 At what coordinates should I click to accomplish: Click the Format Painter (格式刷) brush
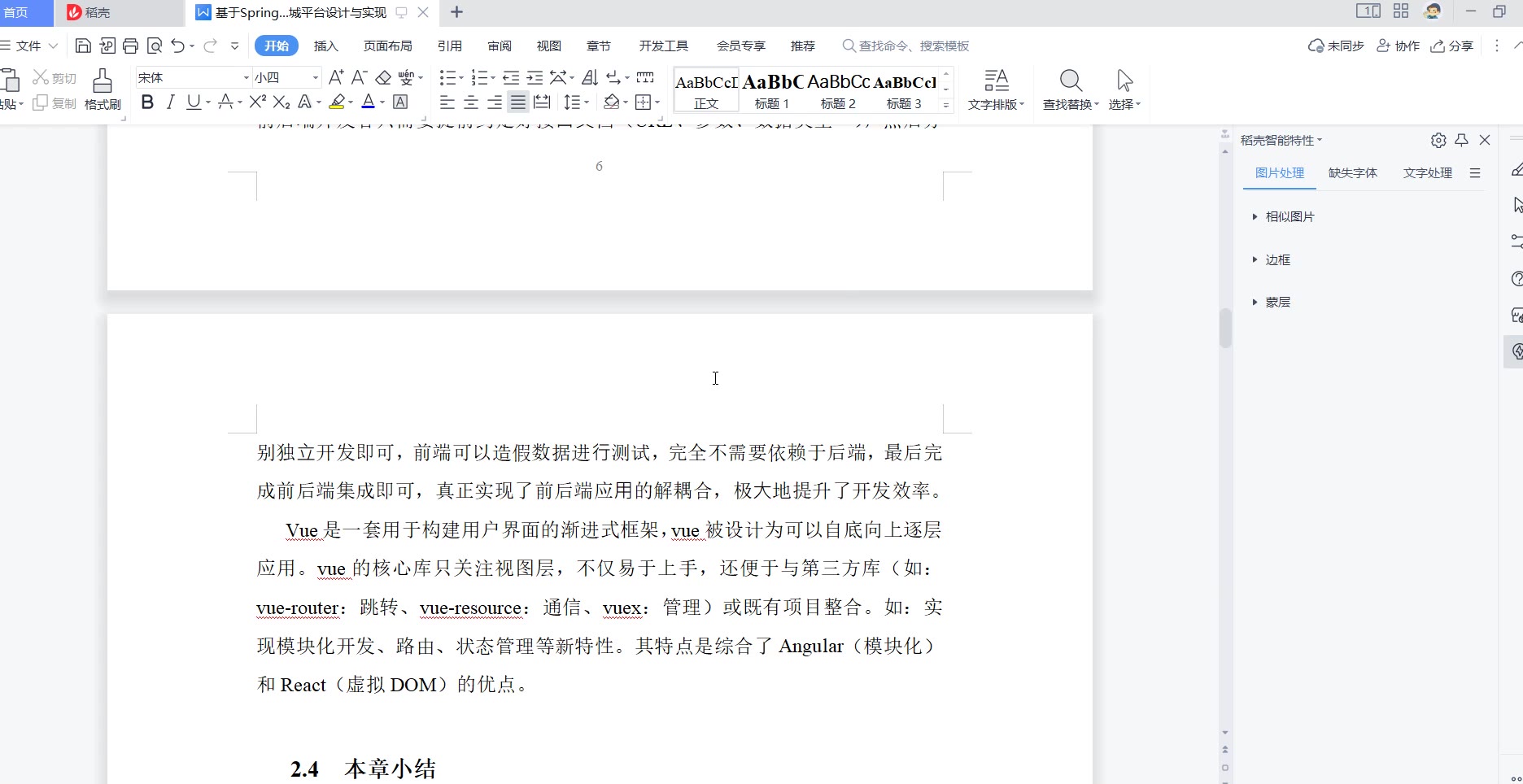tap(103, 89)
